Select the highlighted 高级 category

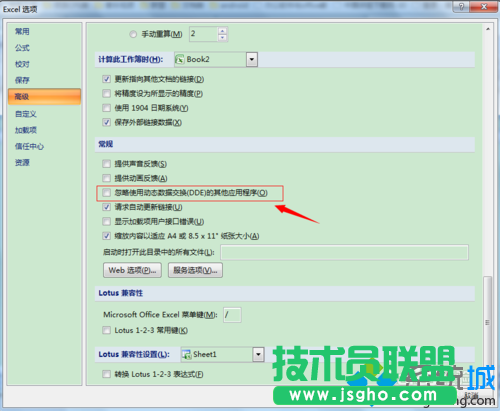[44, 97]
